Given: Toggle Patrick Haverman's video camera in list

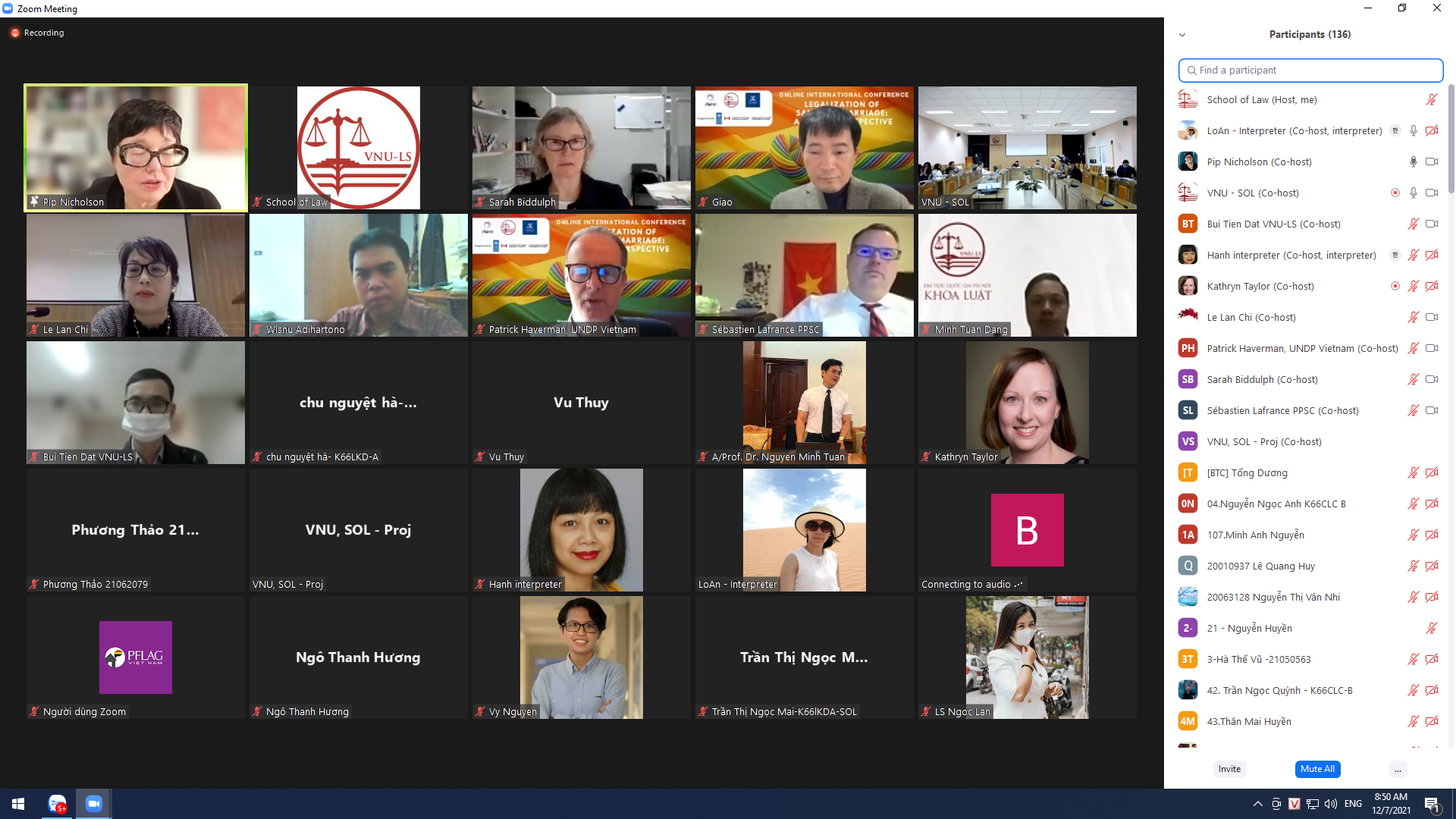Looking at the screenshot, I should [x=1432, y=348].
